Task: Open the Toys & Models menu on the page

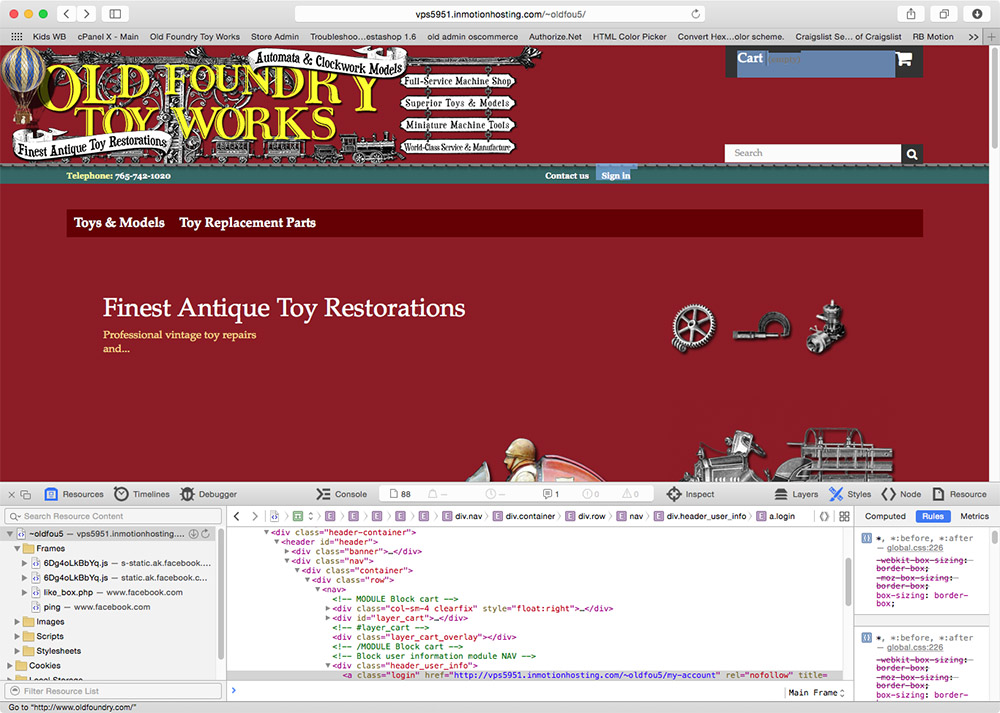Action: (119, 223)
